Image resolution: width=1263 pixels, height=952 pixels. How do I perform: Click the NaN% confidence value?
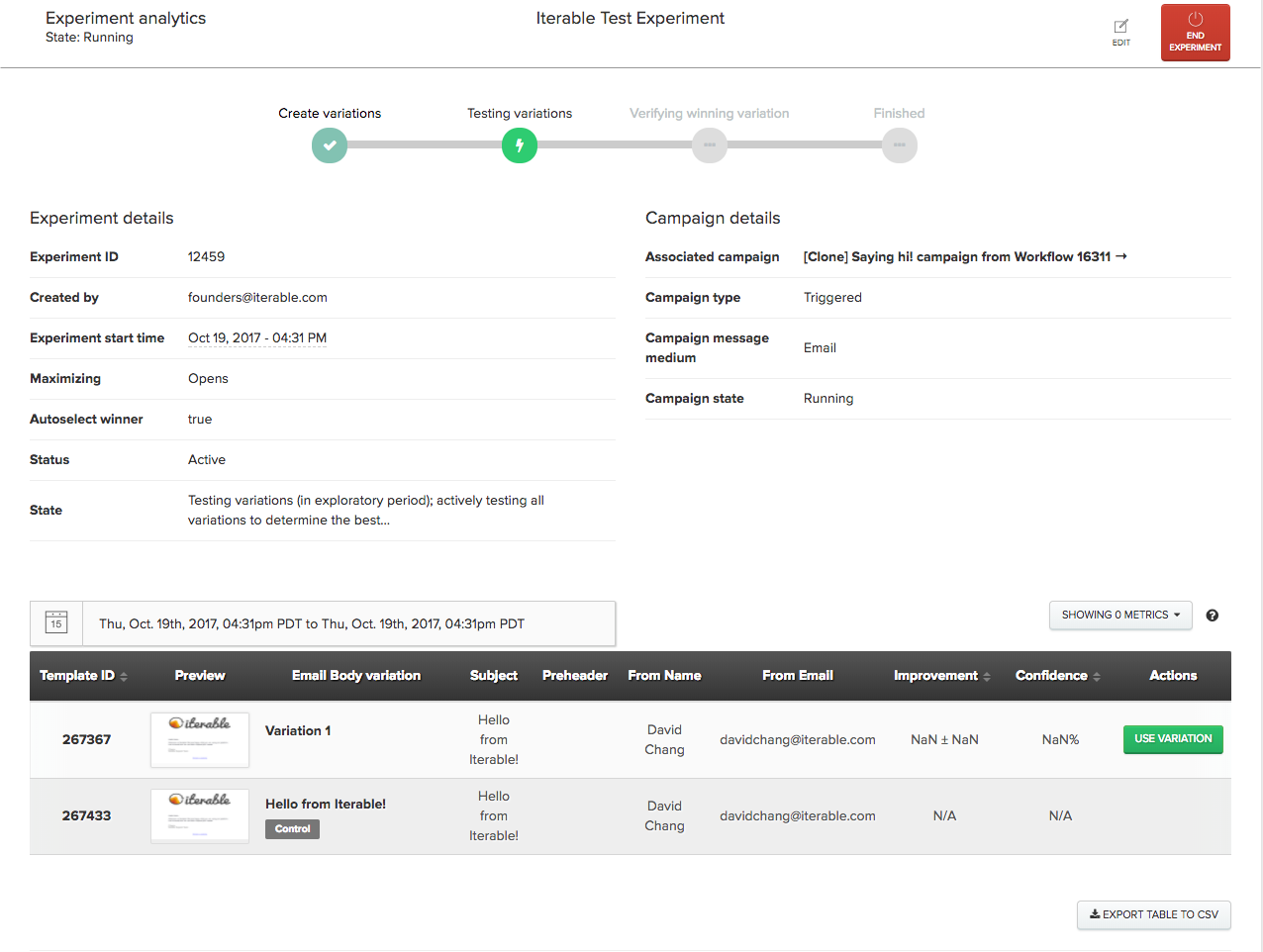tap(1060, 739)
